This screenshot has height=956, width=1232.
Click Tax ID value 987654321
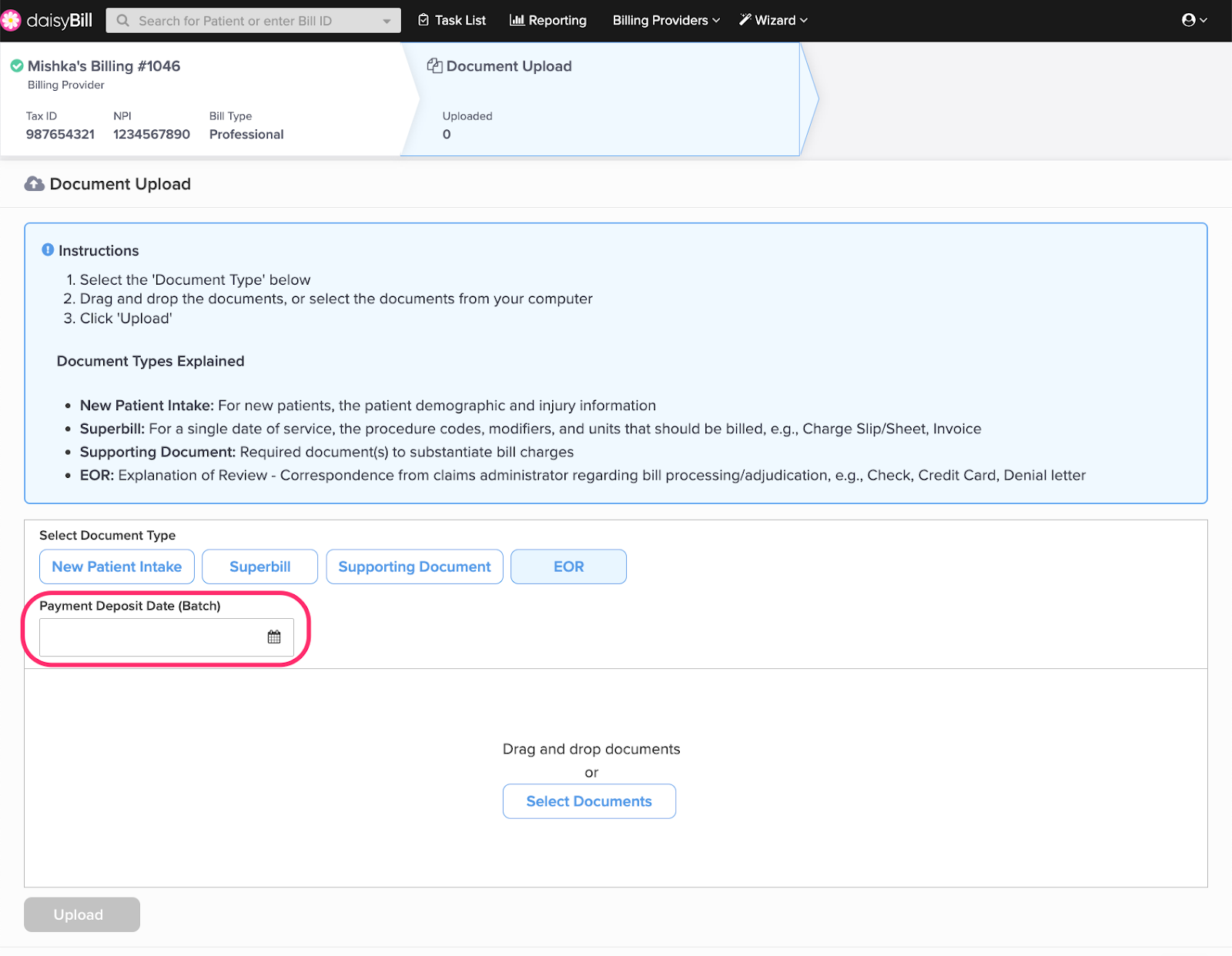60,135
